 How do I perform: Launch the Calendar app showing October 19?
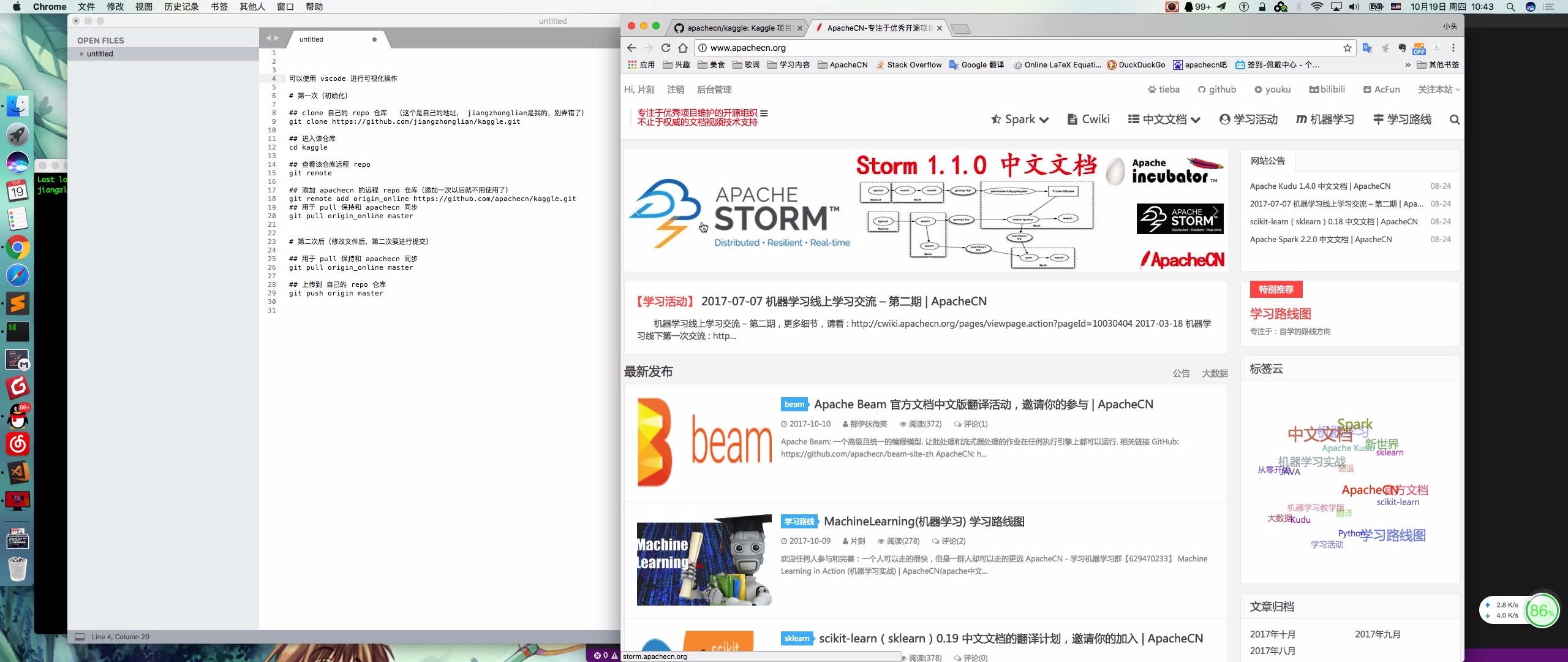(17, 190)
